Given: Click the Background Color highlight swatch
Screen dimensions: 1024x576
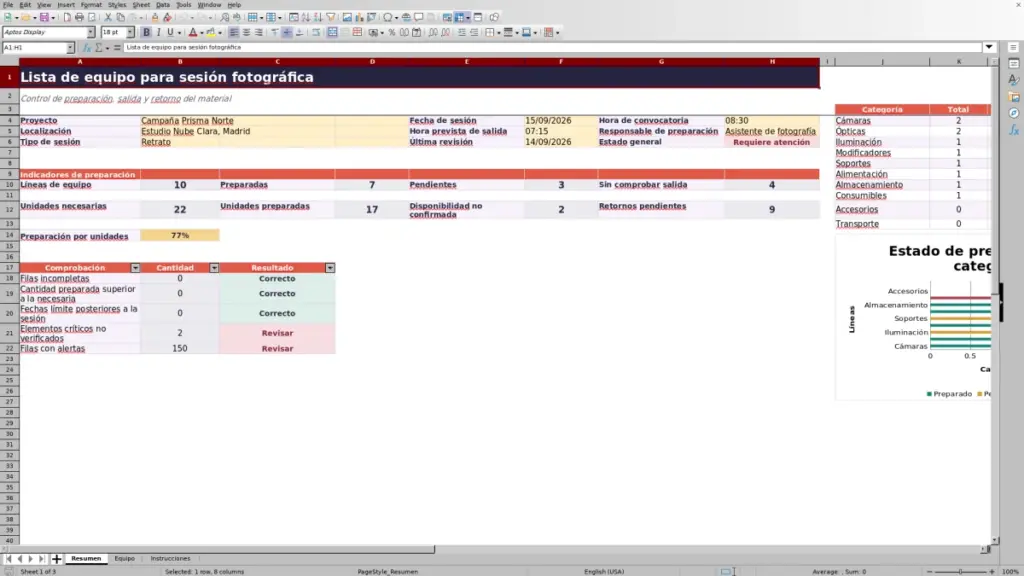Looking at the screenshot, I should point(211,33).
